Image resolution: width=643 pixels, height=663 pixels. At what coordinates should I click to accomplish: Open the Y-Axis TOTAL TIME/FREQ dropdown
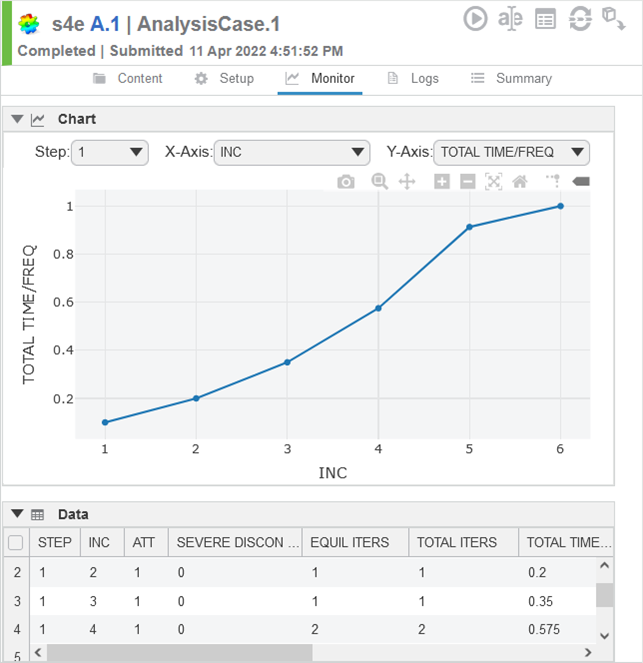click(511, 152)
